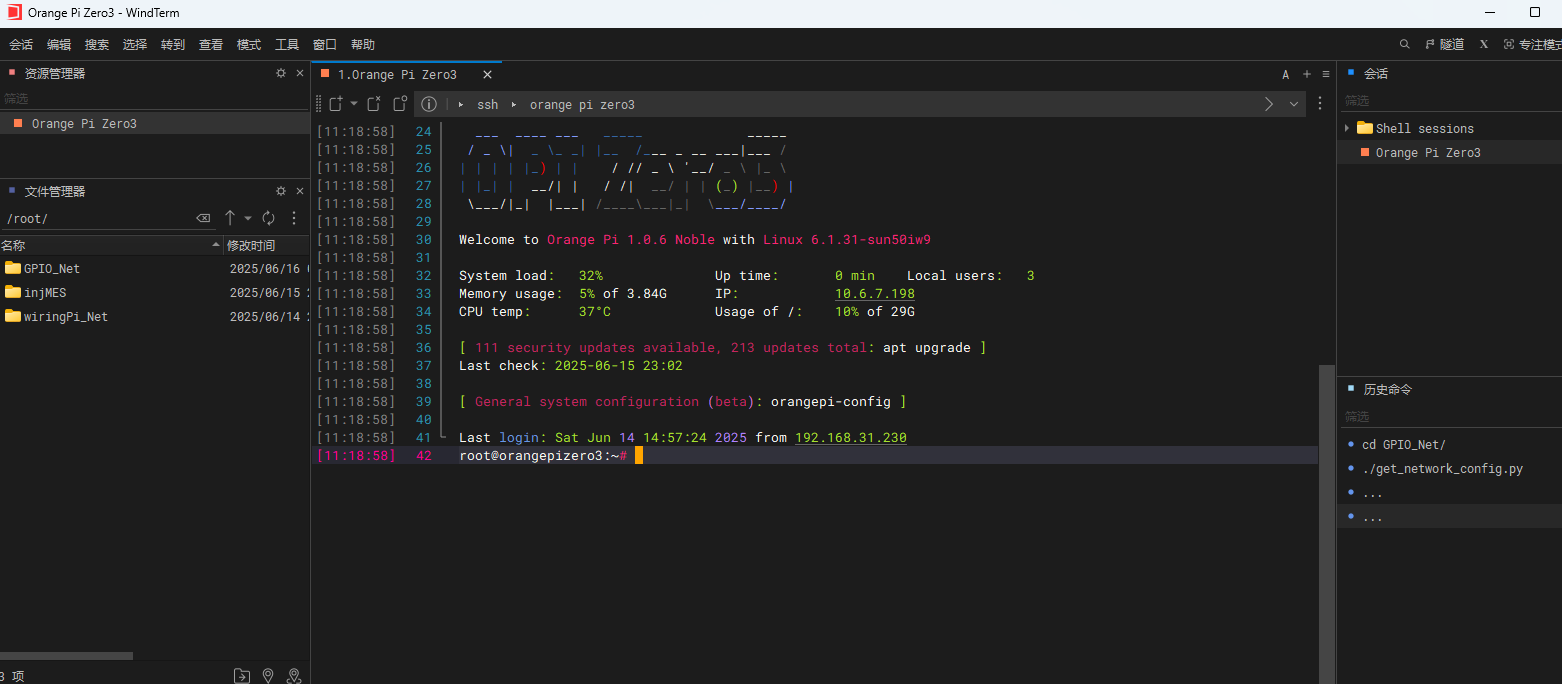
Task: Click the location pin icon in file manager footer
Action: click(x=268, y=676)
